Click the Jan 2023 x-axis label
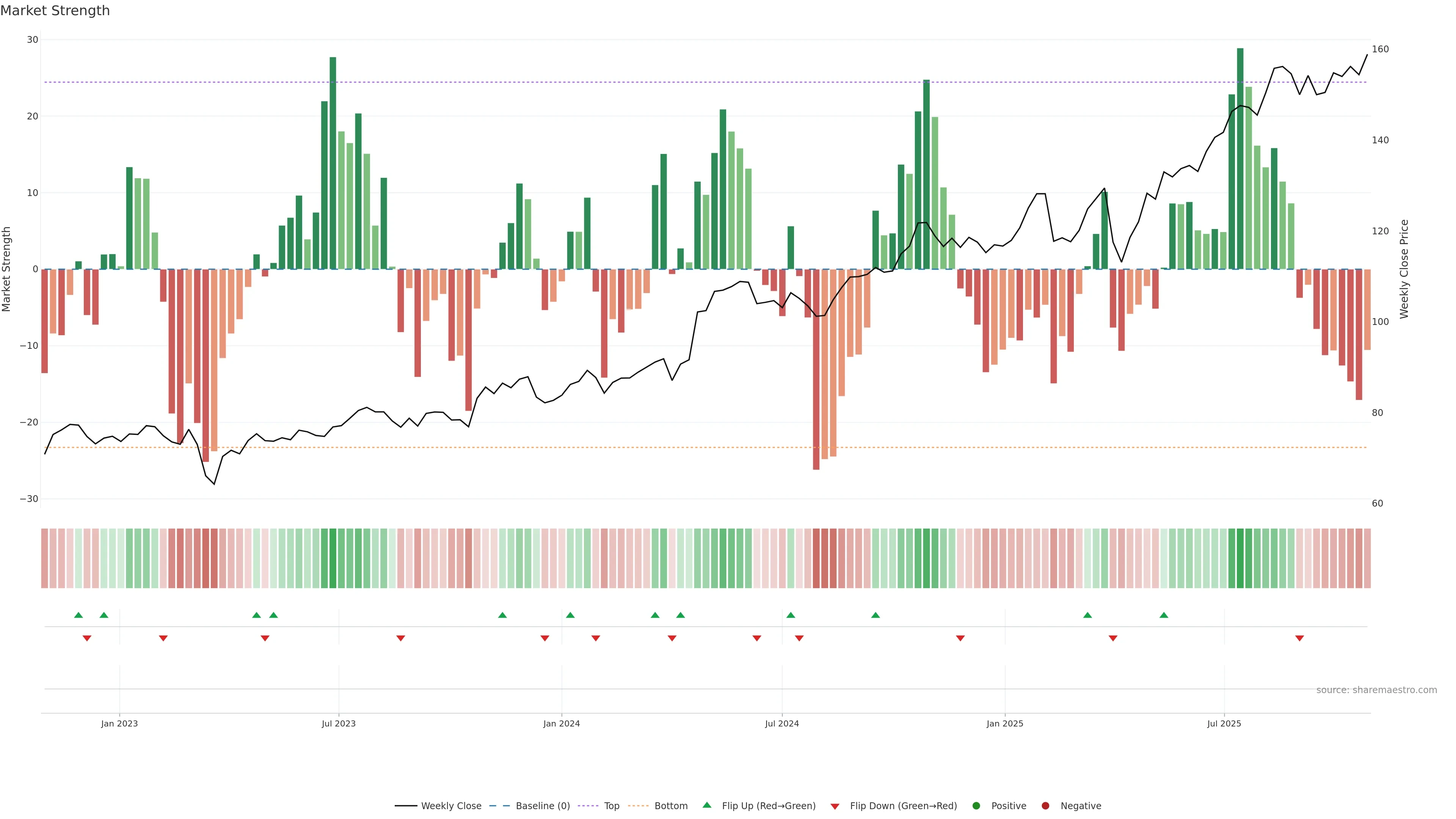 119,723
